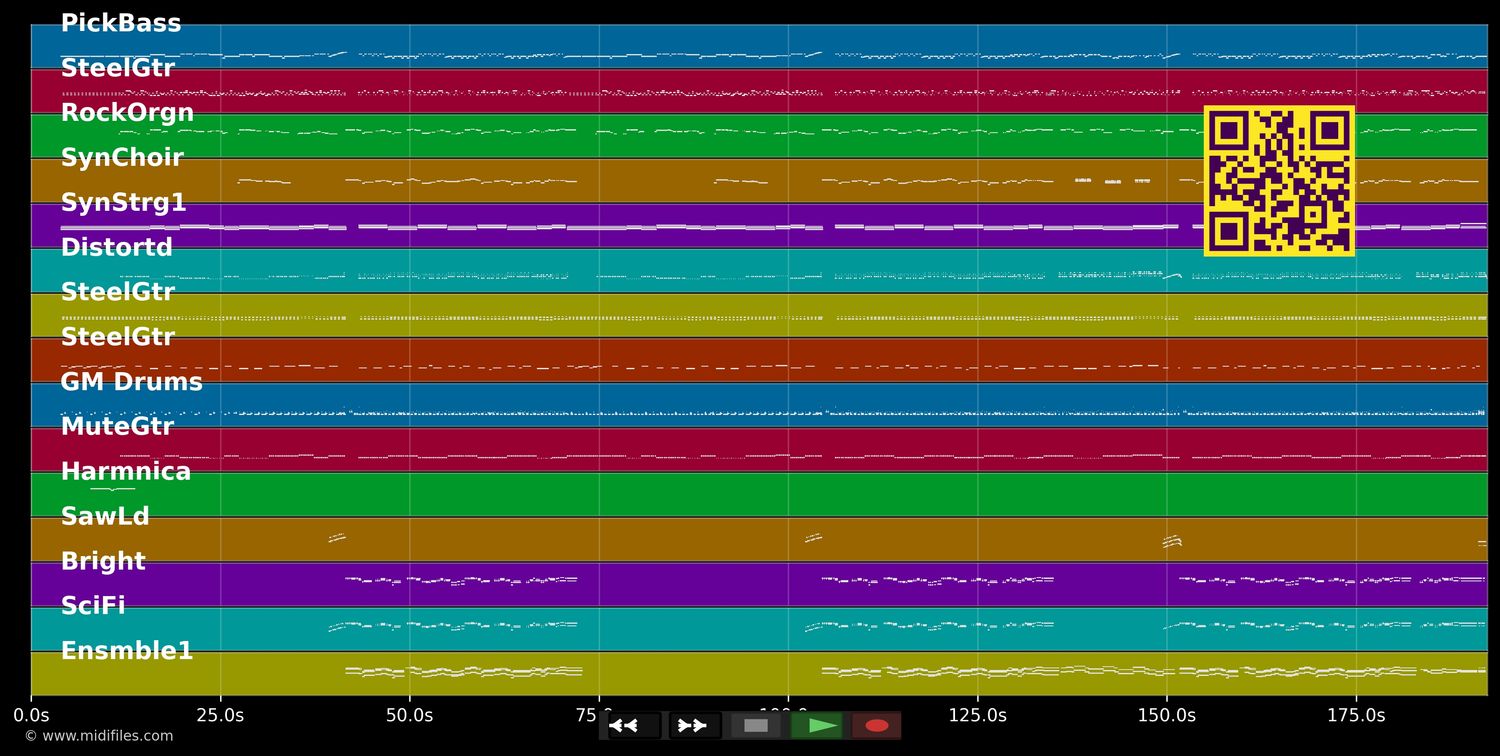Viewport: 1500px width, 756px height.
Task: Stop playback with the gray square button
Action: [x=756, y=726]
